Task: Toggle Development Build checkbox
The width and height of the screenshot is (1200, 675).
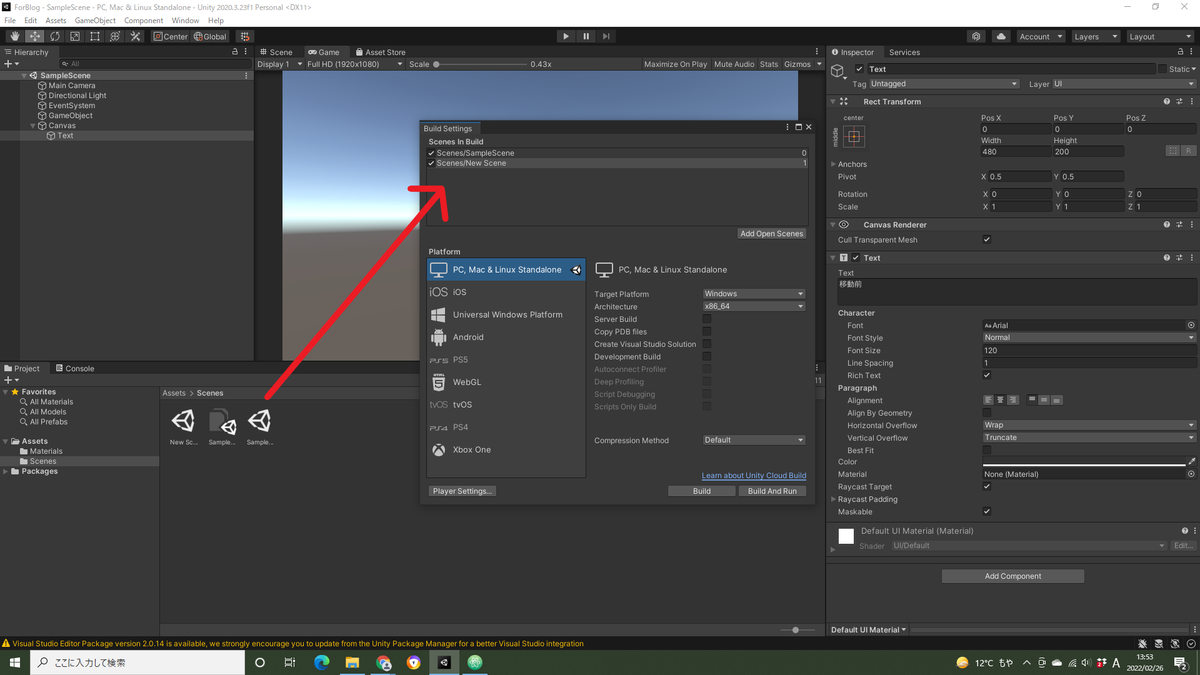Action: 707,356
